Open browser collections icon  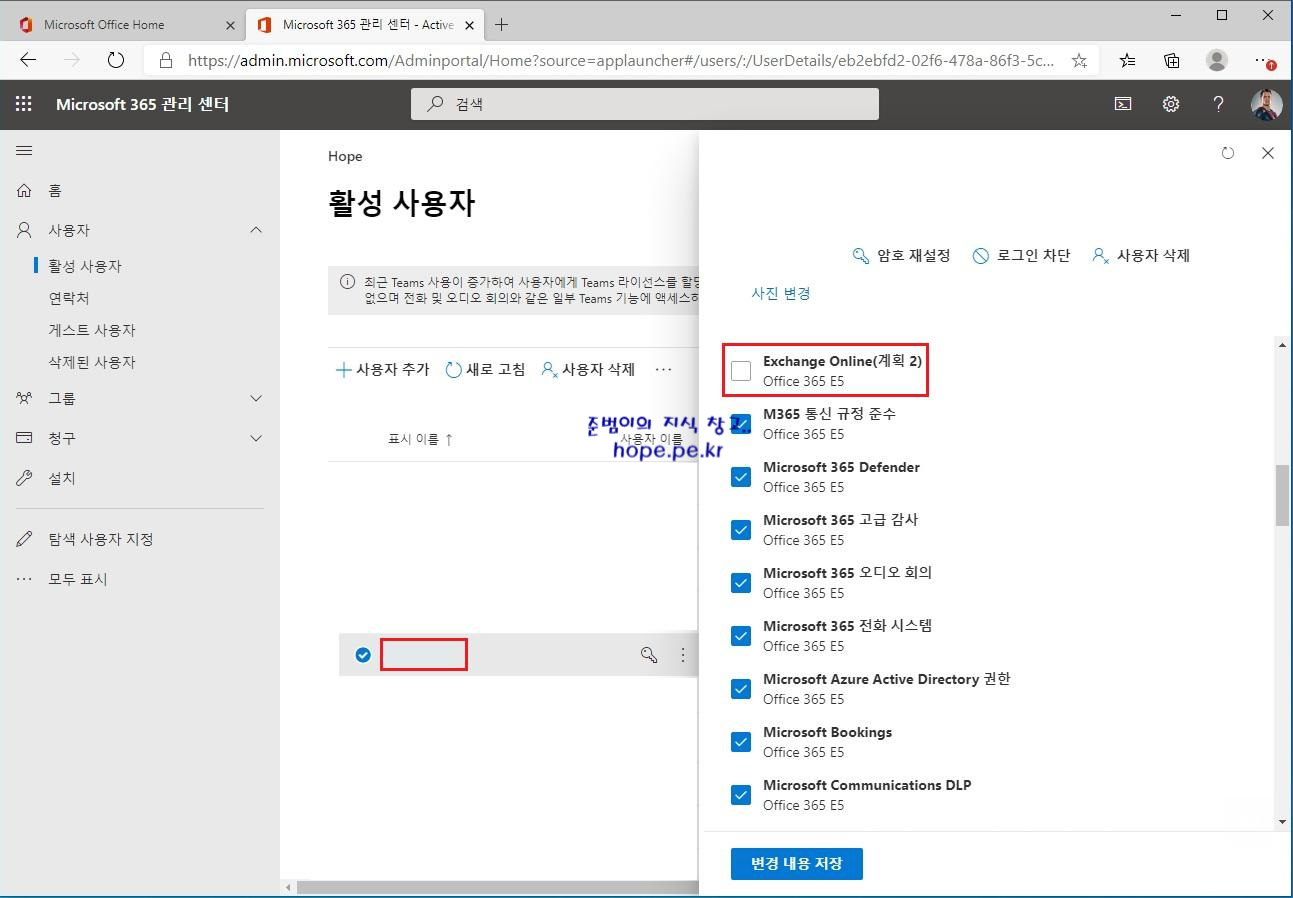click(x=1172, y=60)
